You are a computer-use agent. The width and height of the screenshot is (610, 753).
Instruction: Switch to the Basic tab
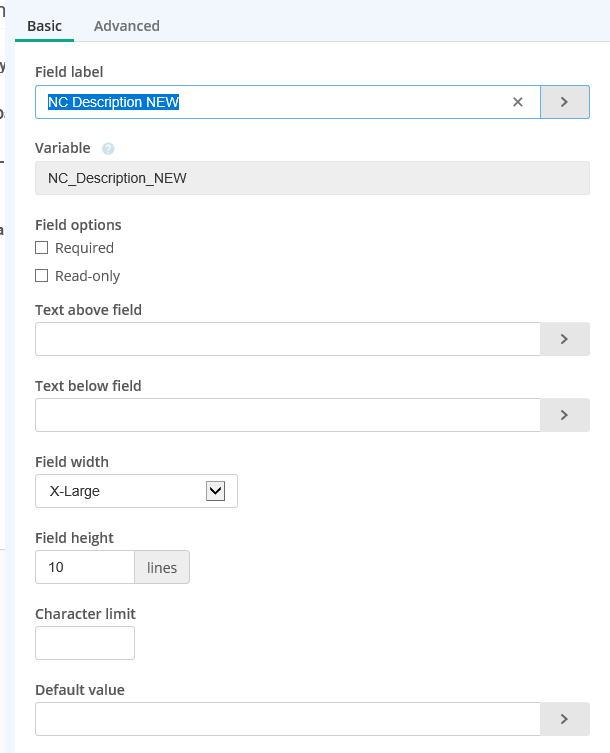click(x=44, y=26)
